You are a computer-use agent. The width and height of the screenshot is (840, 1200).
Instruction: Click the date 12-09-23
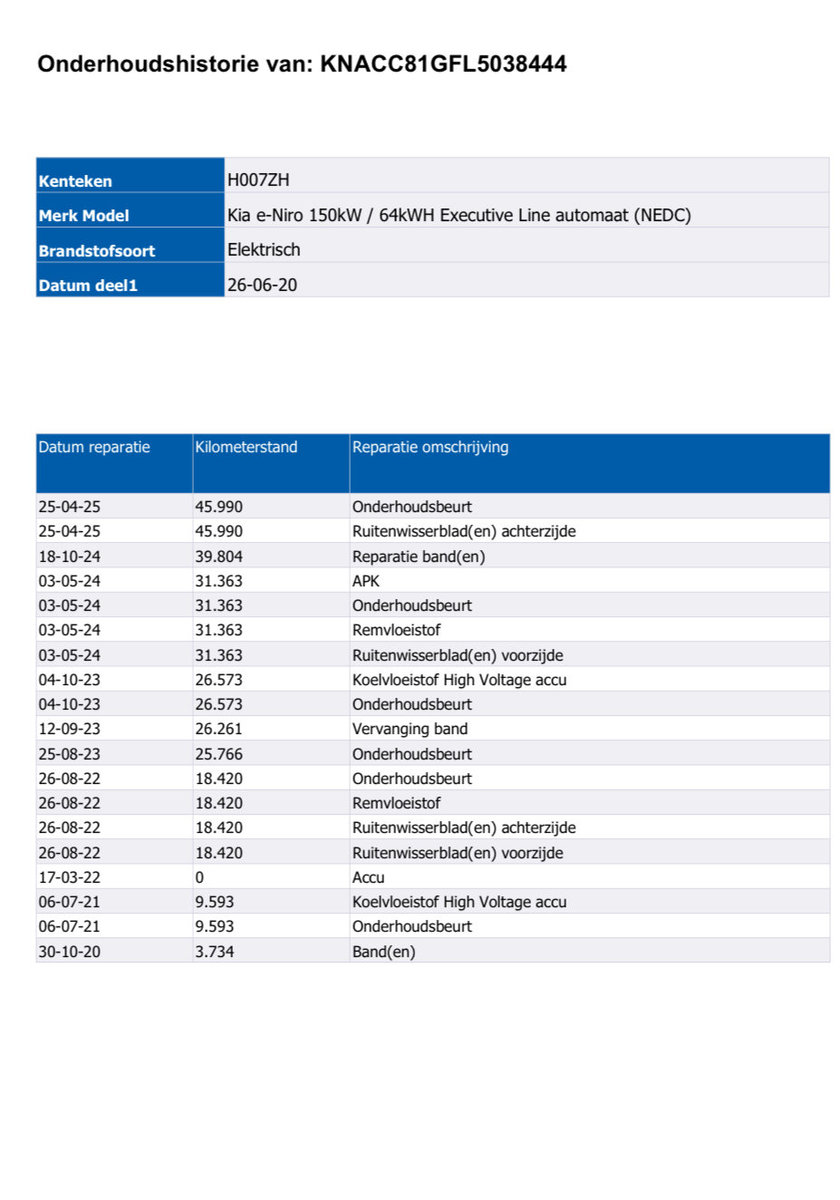(69, 729)
